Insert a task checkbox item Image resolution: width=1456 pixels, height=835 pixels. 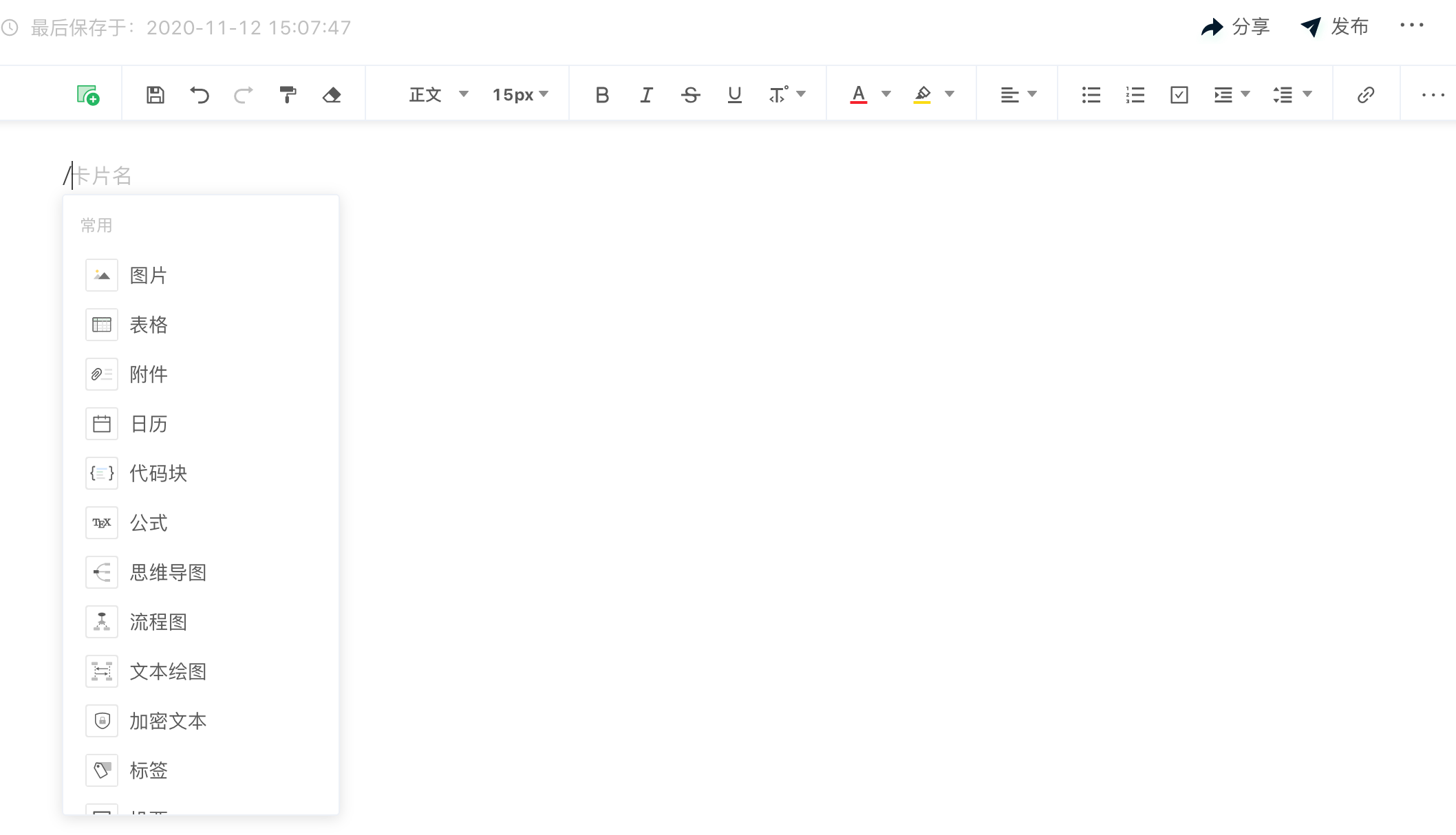(1179, 95)
